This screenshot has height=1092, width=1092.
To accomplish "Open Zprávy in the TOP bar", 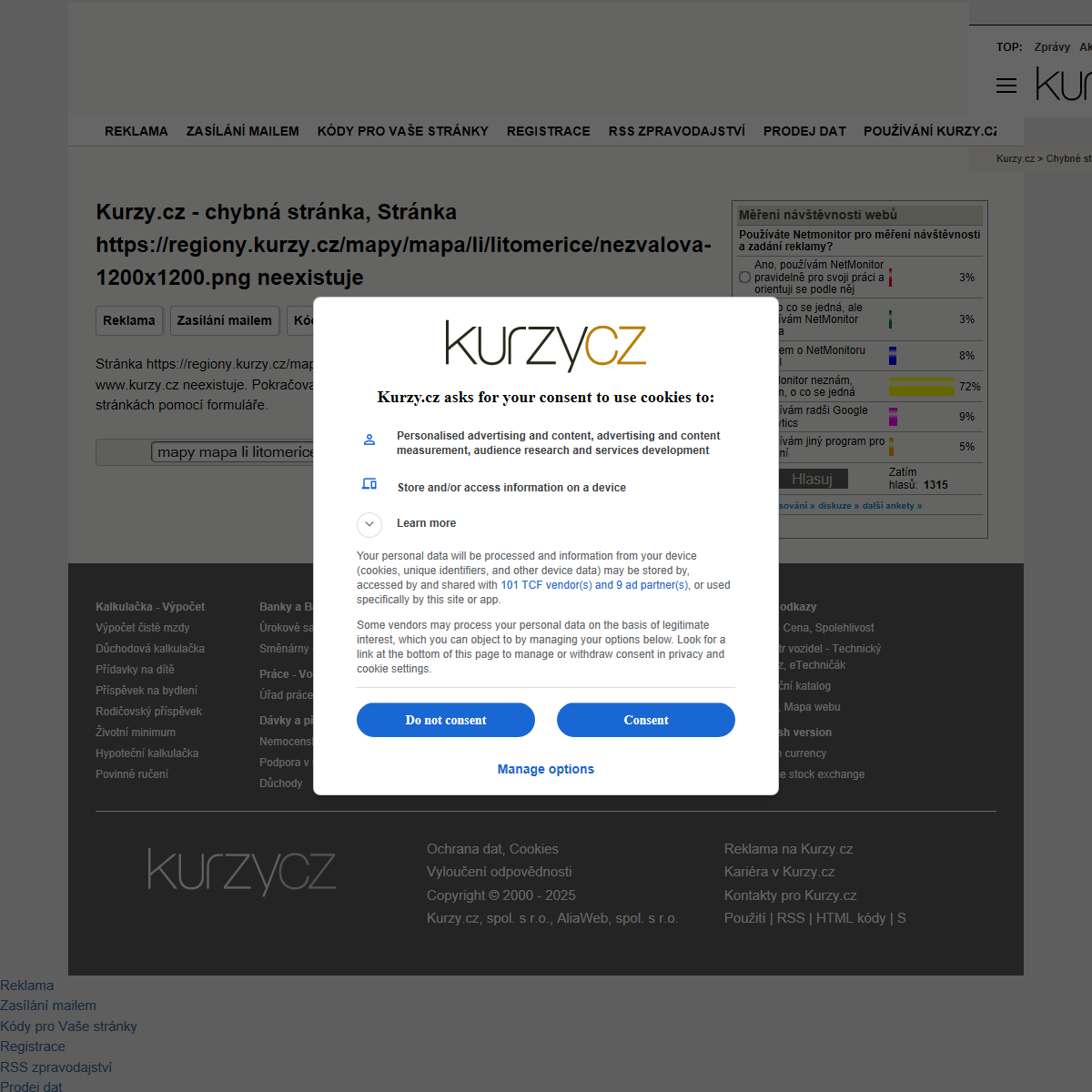I will pyautogui.click(x=1052, y=47).
